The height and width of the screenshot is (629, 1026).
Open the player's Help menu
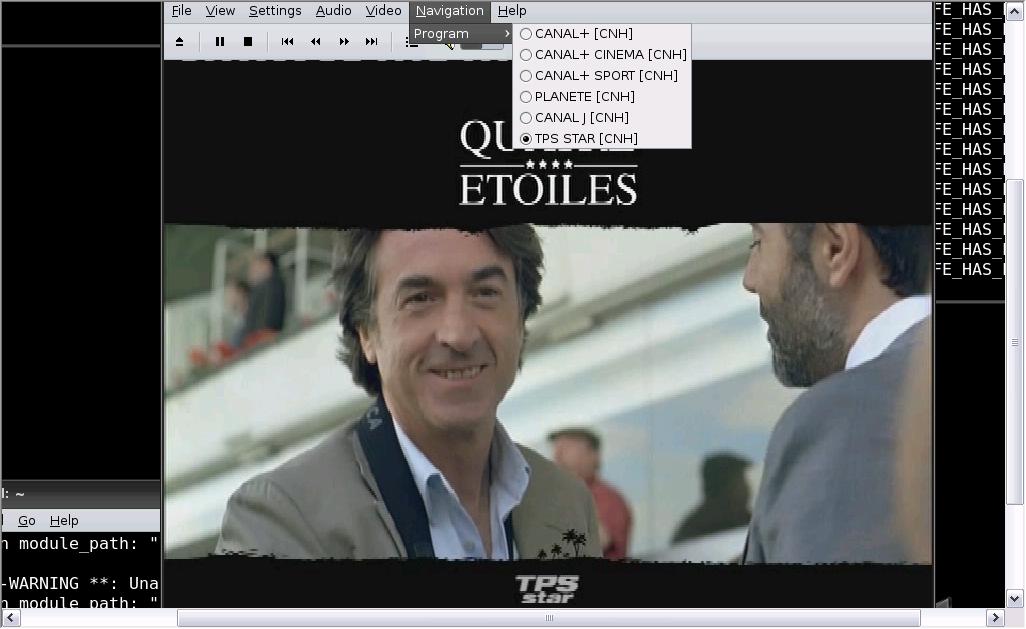point(512,10)
